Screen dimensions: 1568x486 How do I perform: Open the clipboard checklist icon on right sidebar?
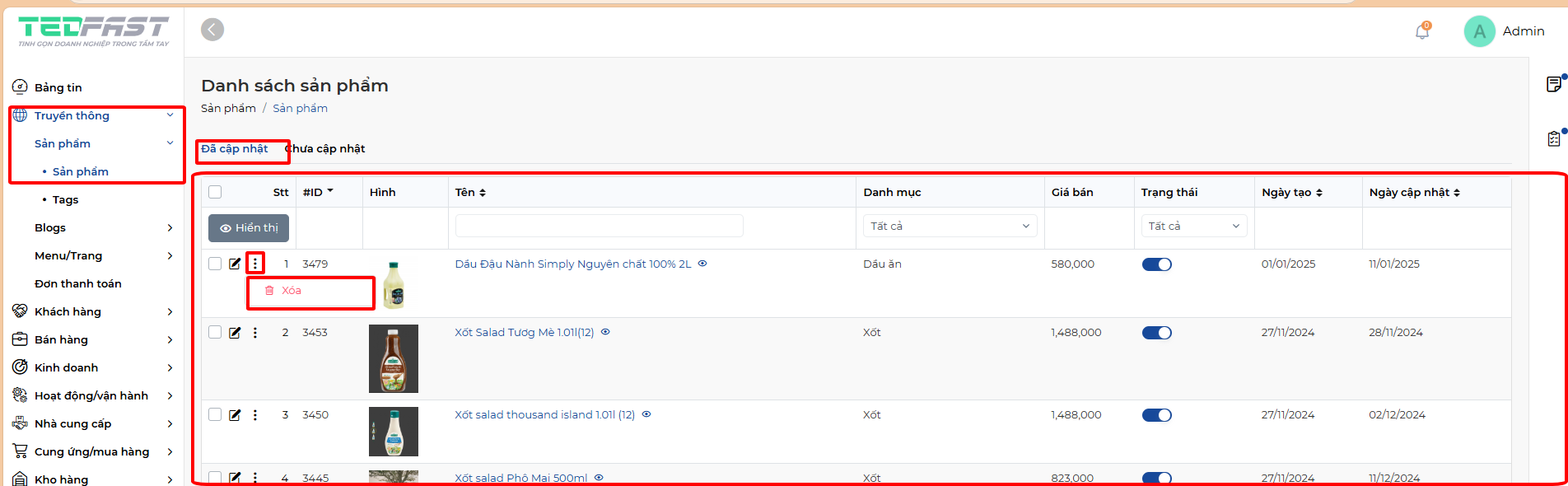(x=1553, y=138)
